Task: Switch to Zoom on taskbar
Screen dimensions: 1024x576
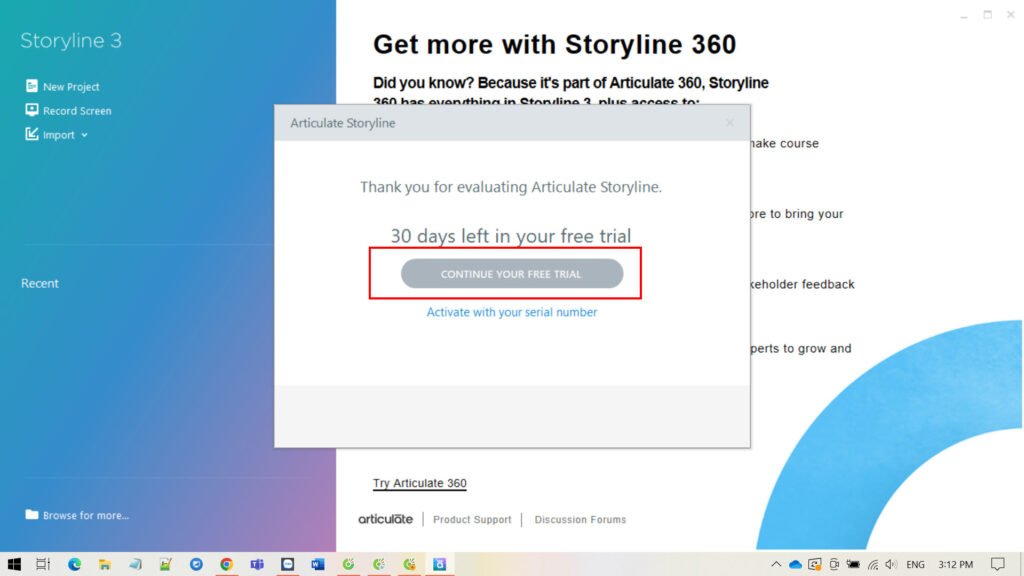Action: coord(287,564)
